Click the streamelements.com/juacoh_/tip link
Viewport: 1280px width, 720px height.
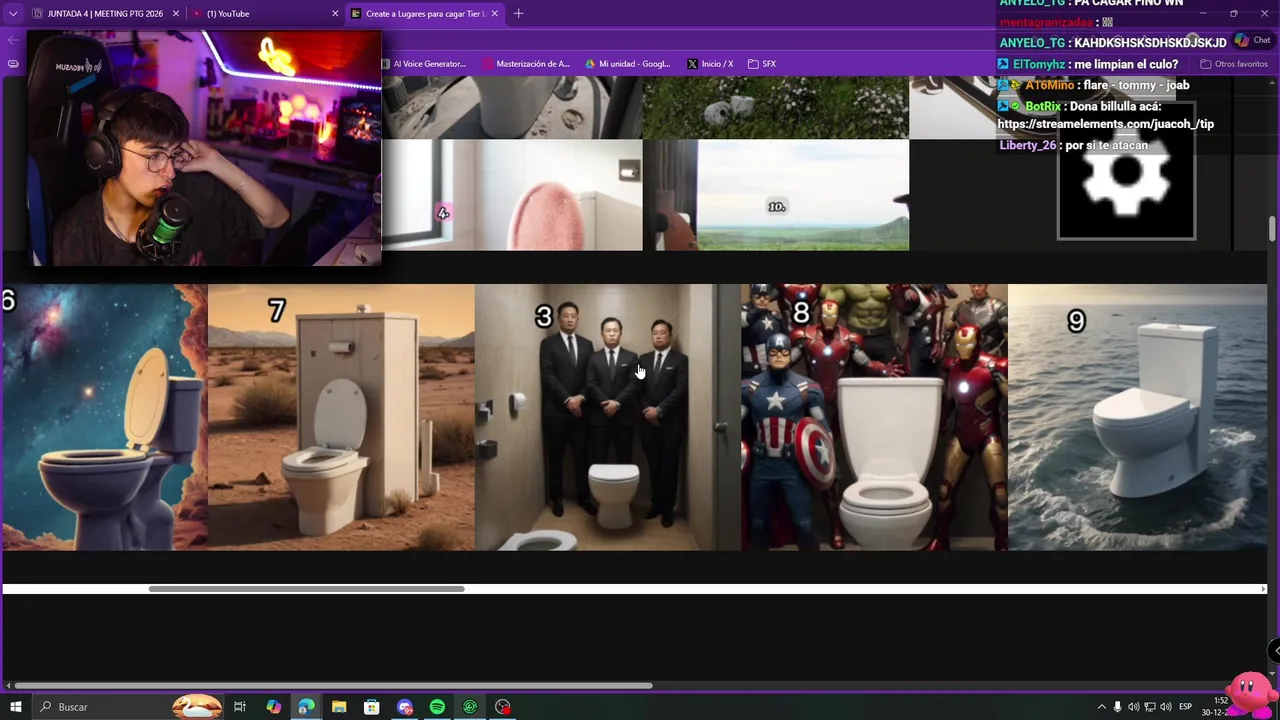1106,124
